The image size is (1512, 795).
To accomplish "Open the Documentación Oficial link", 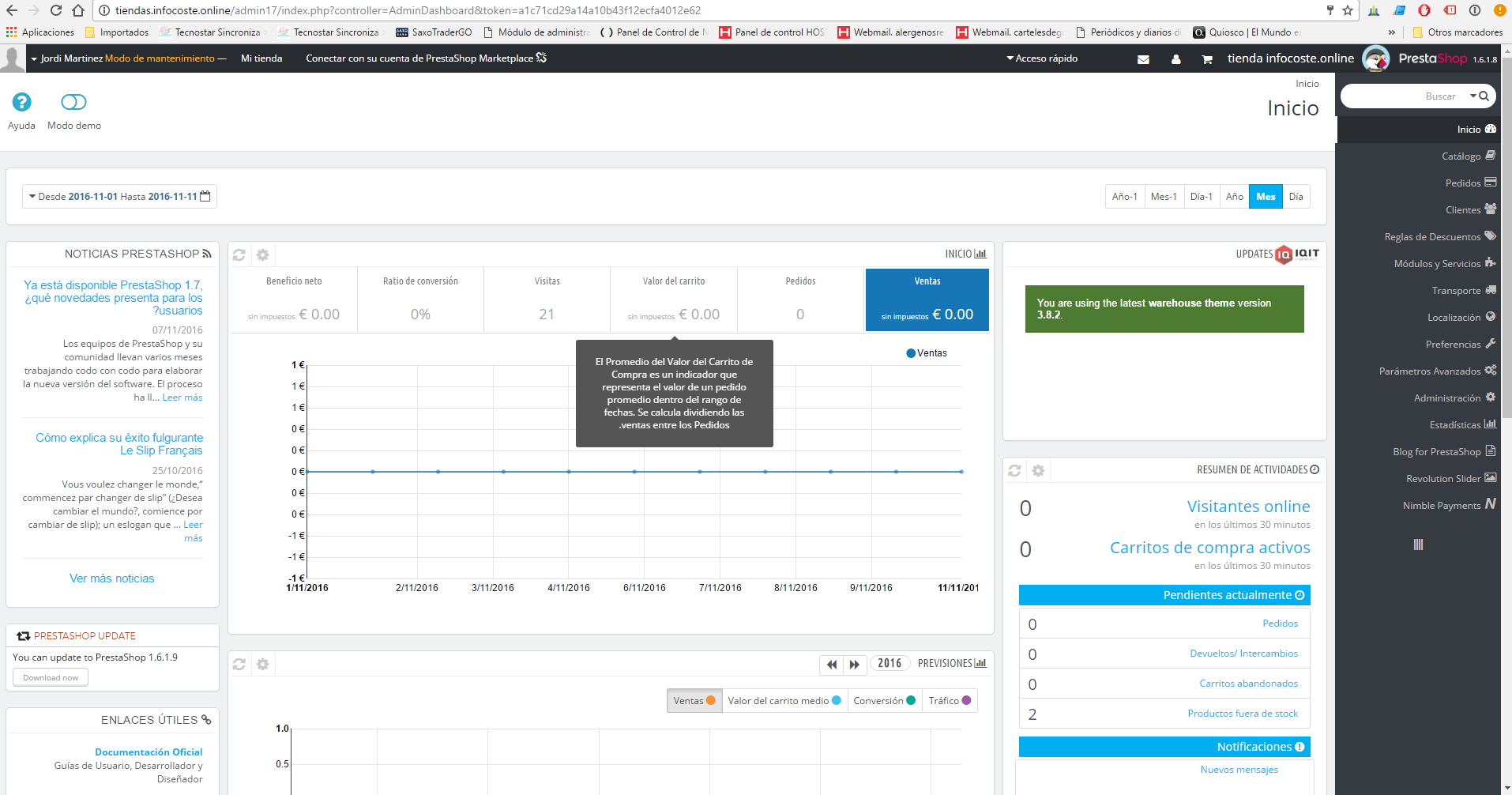I will (x=149, y=752).
